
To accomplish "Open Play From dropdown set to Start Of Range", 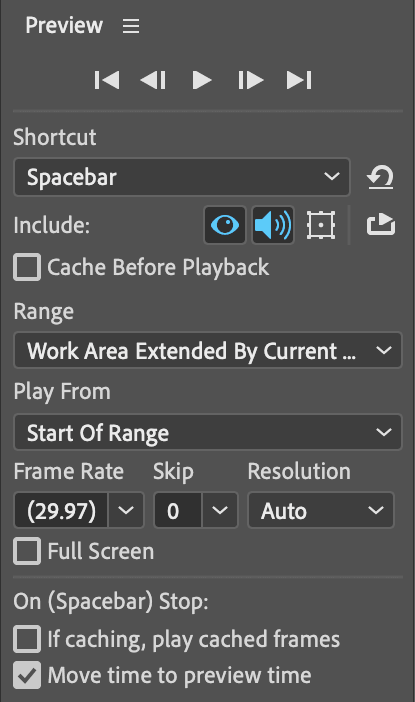I will pyautogui.click(x=208, y=432).
